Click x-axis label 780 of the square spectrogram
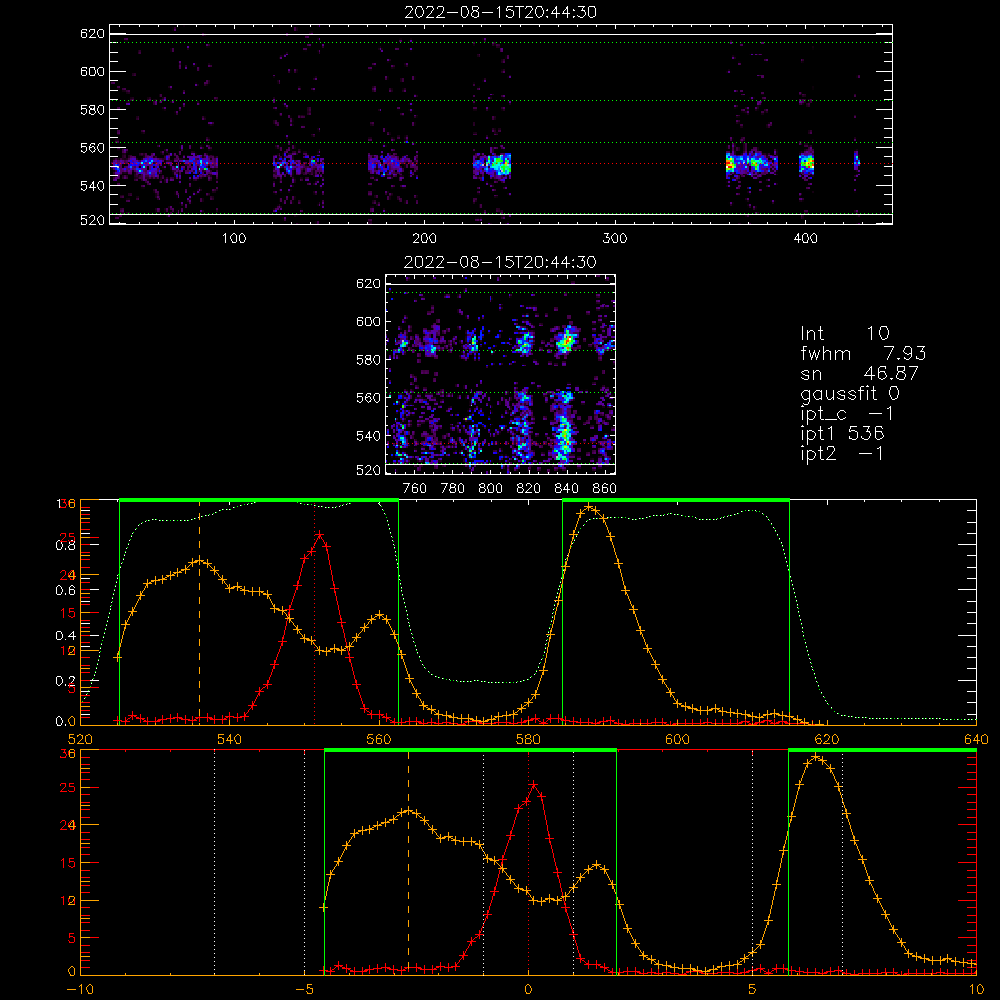1000x1000 pixels. tap(453, 489)
